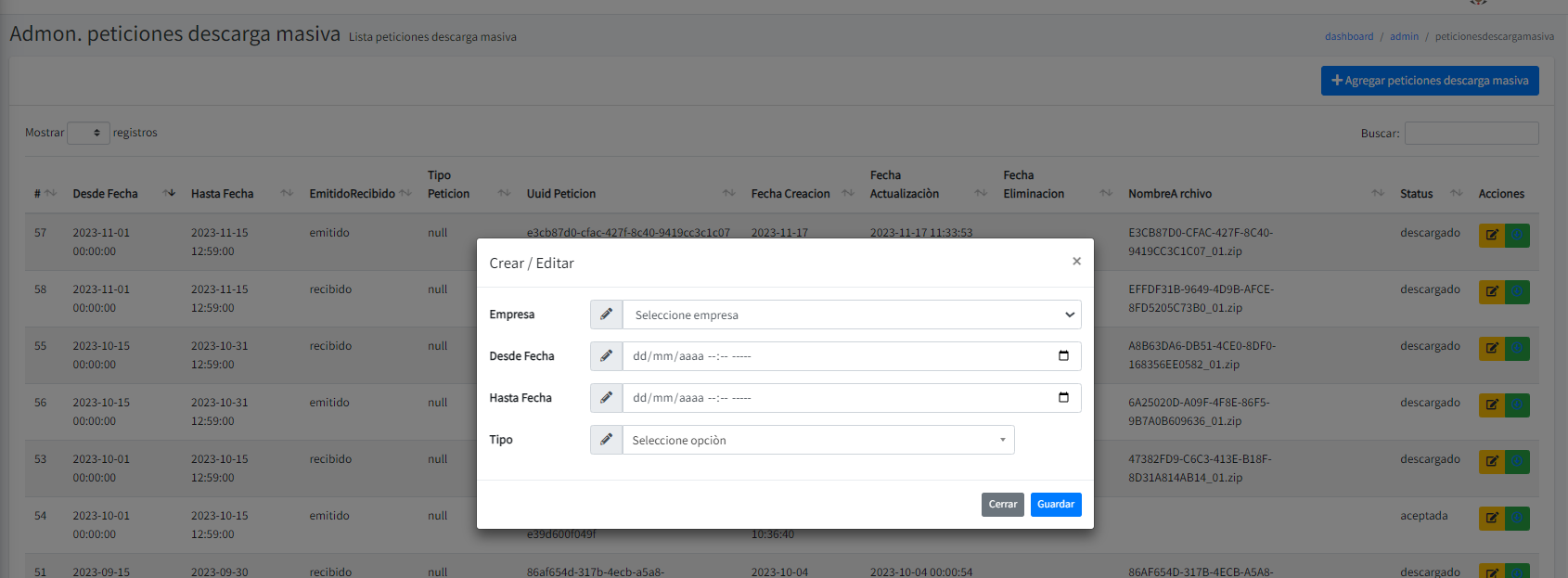
Task: Open calendar picker in Desde Fecha field
Action: coord(1063,356)
